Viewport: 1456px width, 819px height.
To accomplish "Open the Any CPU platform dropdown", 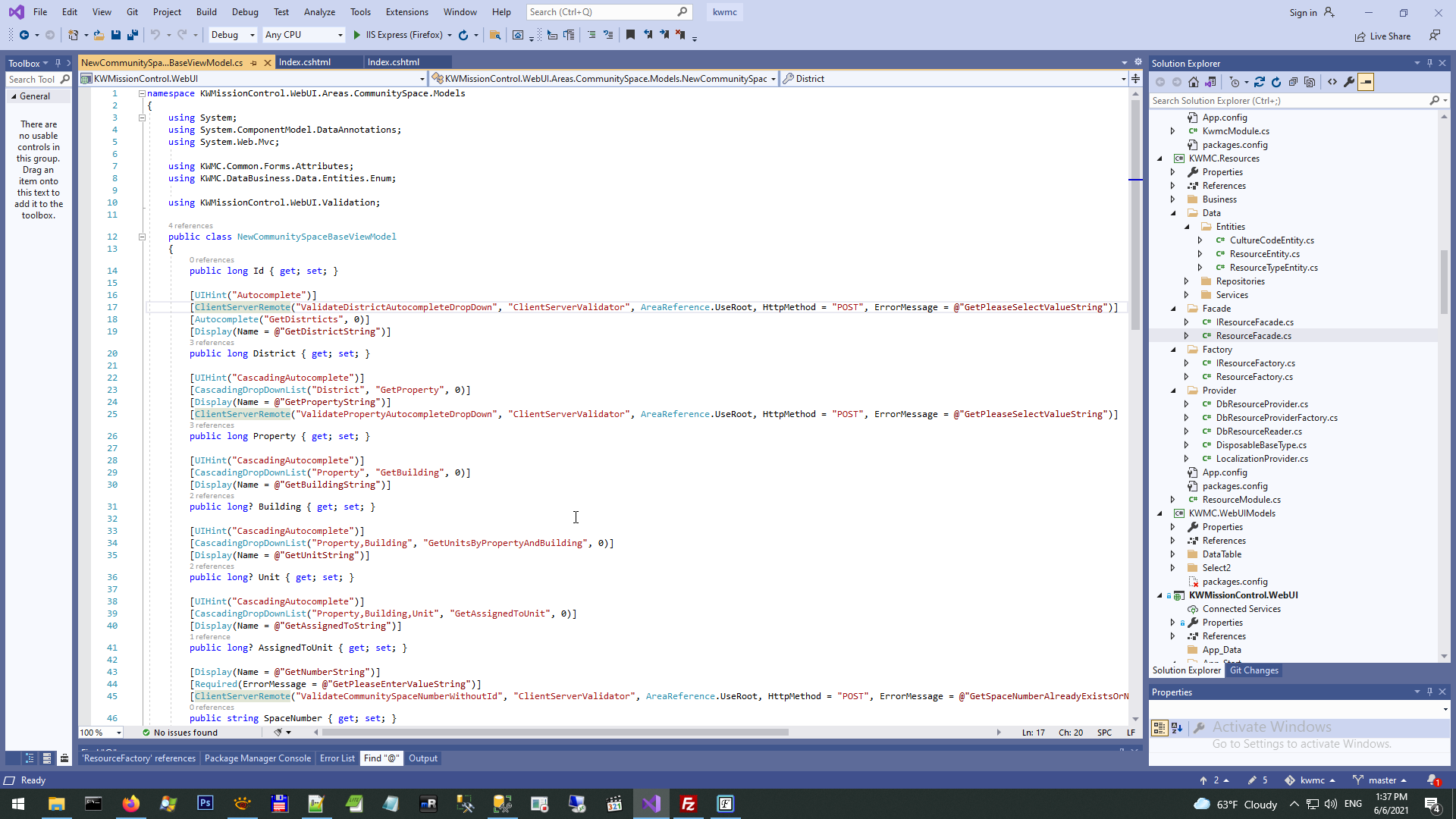I will (340, 35).
